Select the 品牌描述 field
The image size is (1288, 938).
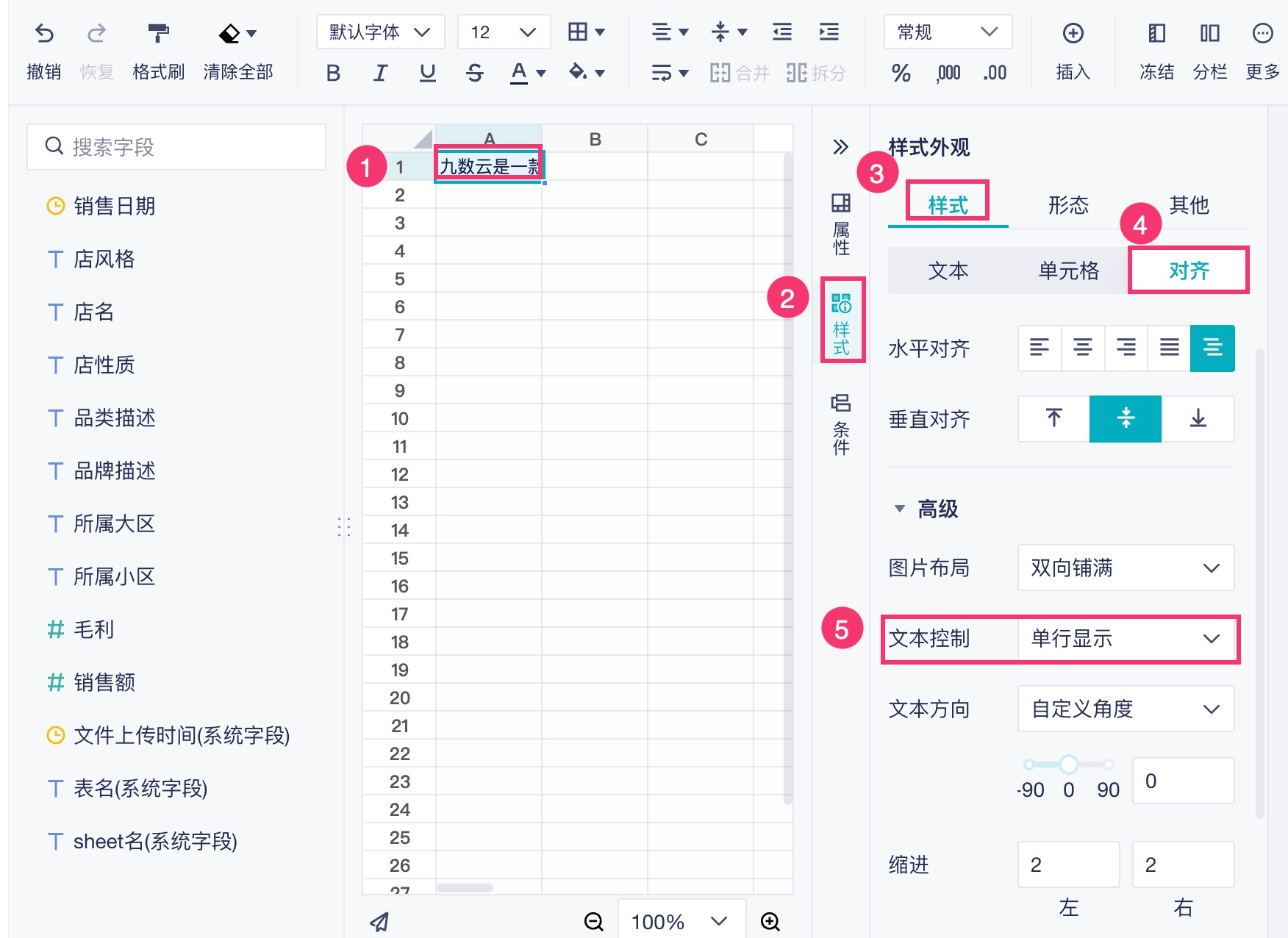pyautogui.click(x=101, y=470)
